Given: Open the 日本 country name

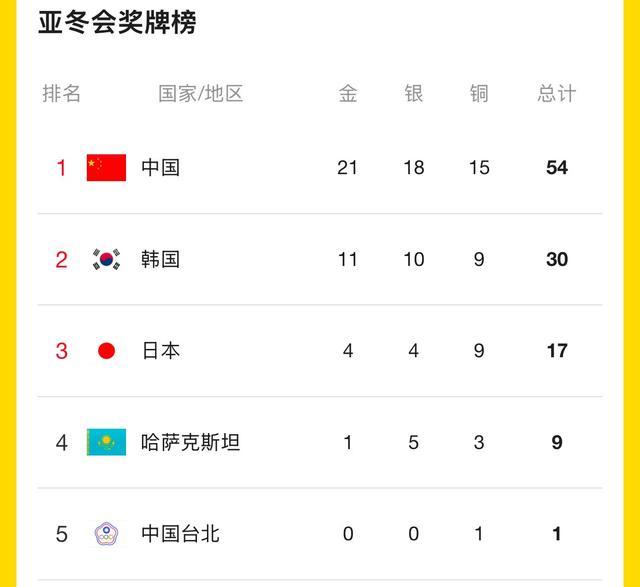Looking at the screenshot, I should 160,351.
